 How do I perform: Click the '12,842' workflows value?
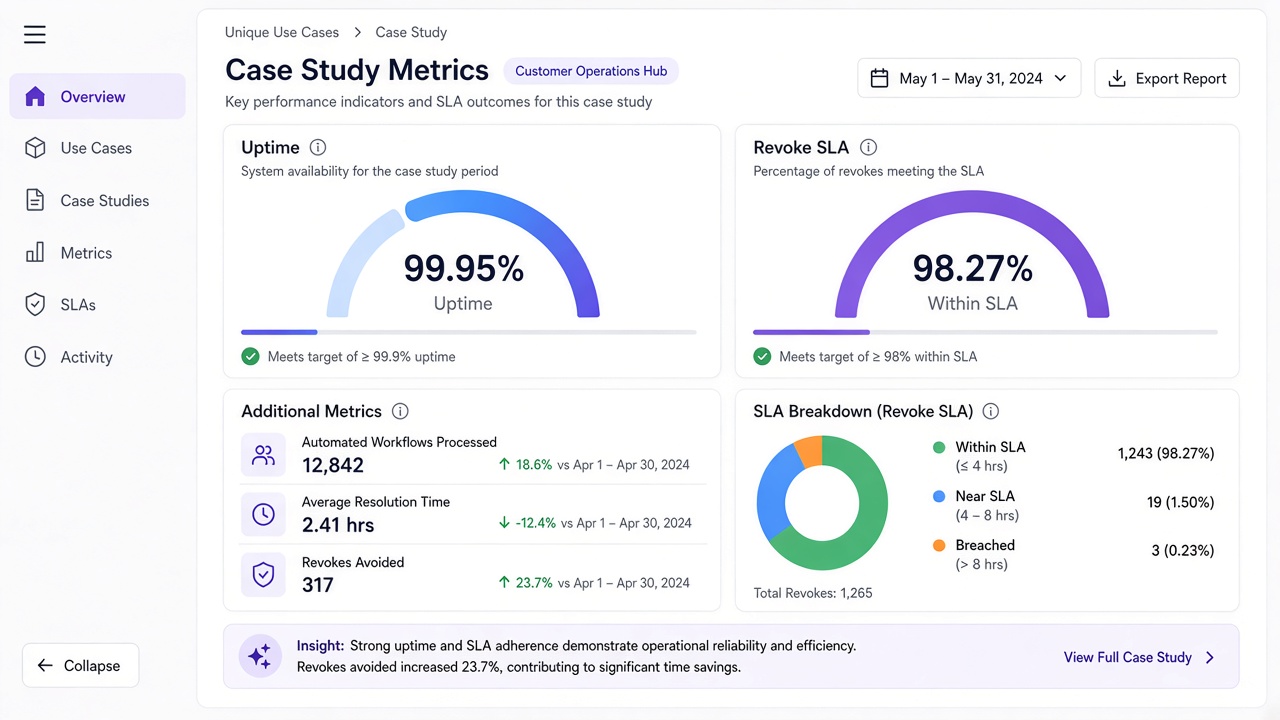tap(333, 465)
